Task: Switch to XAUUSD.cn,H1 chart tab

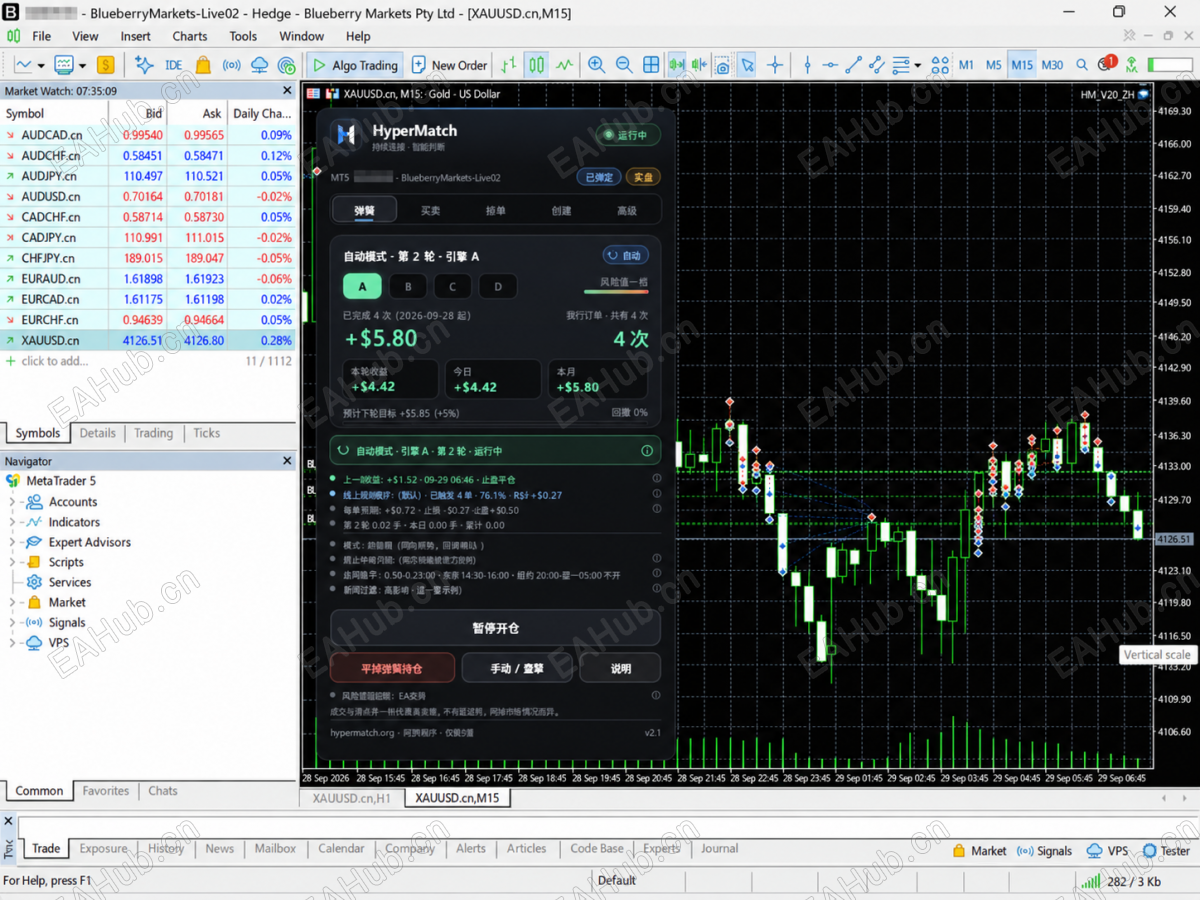Action: tap(352, 798)
